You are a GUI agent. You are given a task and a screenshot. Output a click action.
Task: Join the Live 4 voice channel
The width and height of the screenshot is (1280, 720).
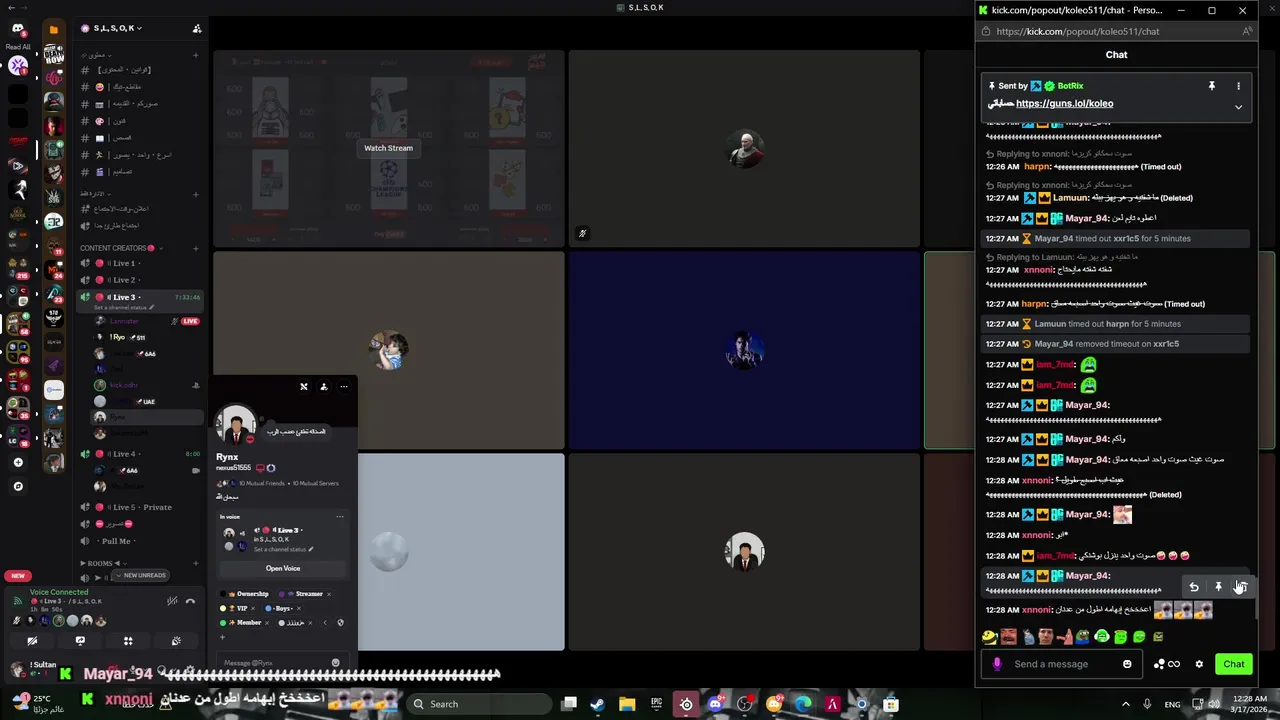pos(140,454)
